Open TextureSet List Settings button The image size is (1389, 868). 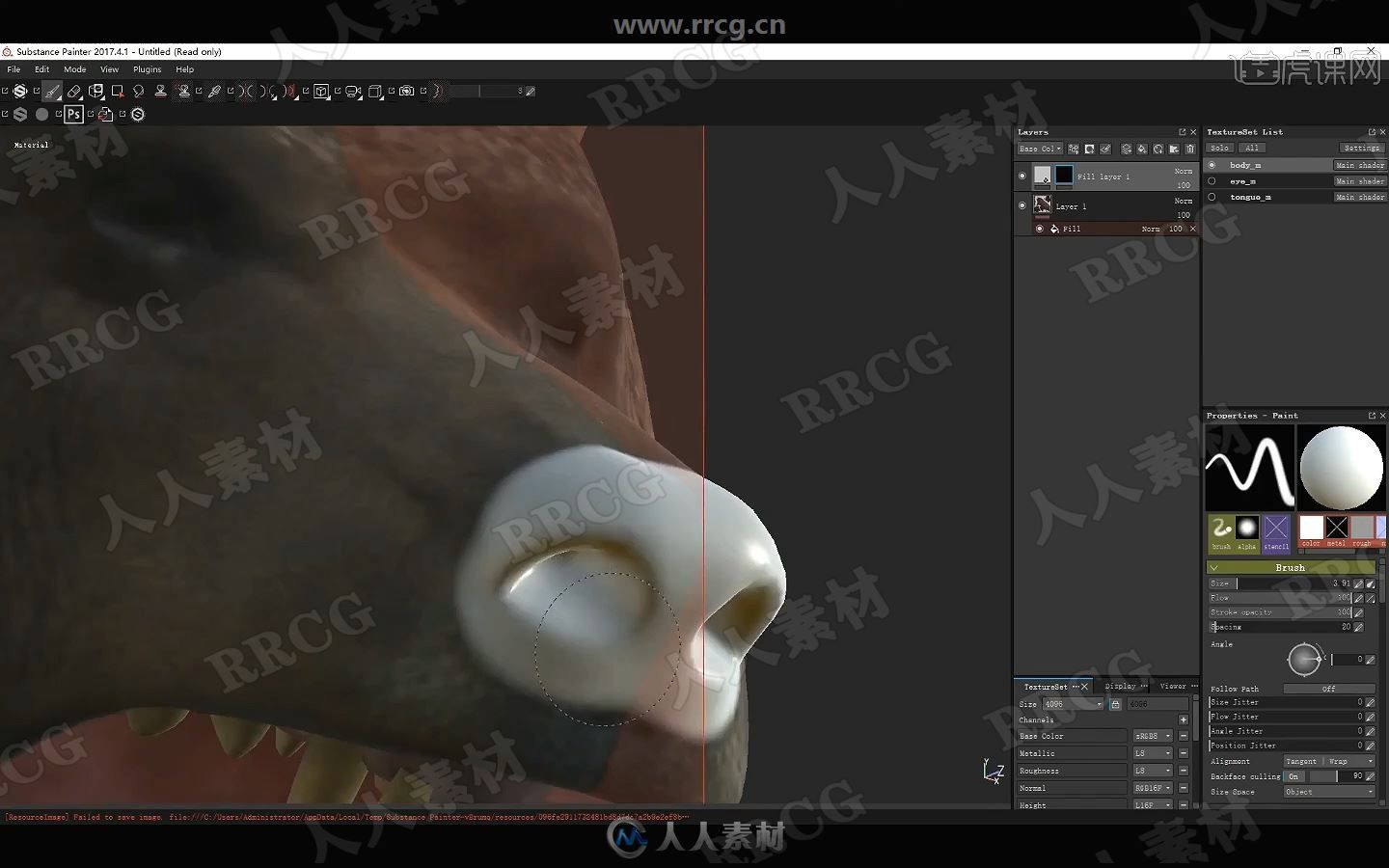(1362, 148)
